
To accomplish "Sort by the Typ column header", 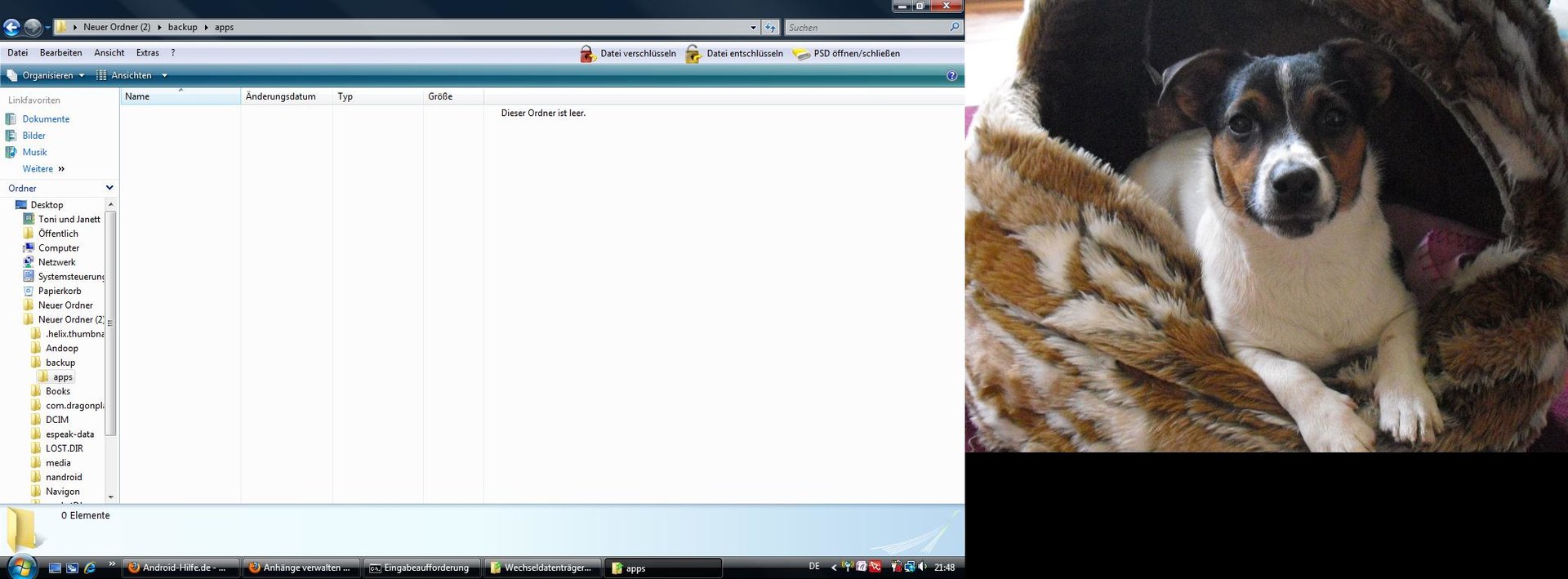I will (377, 96).
